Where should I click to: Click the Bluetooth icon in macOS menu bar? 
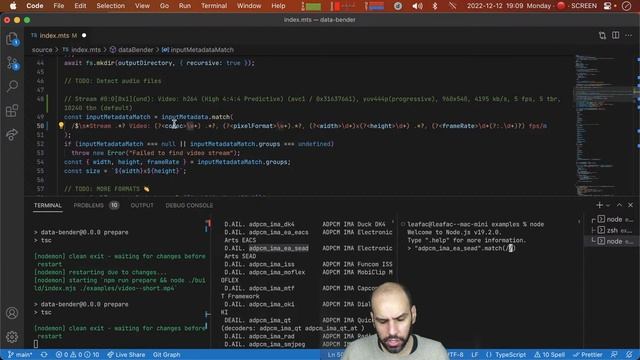[435, 6]
